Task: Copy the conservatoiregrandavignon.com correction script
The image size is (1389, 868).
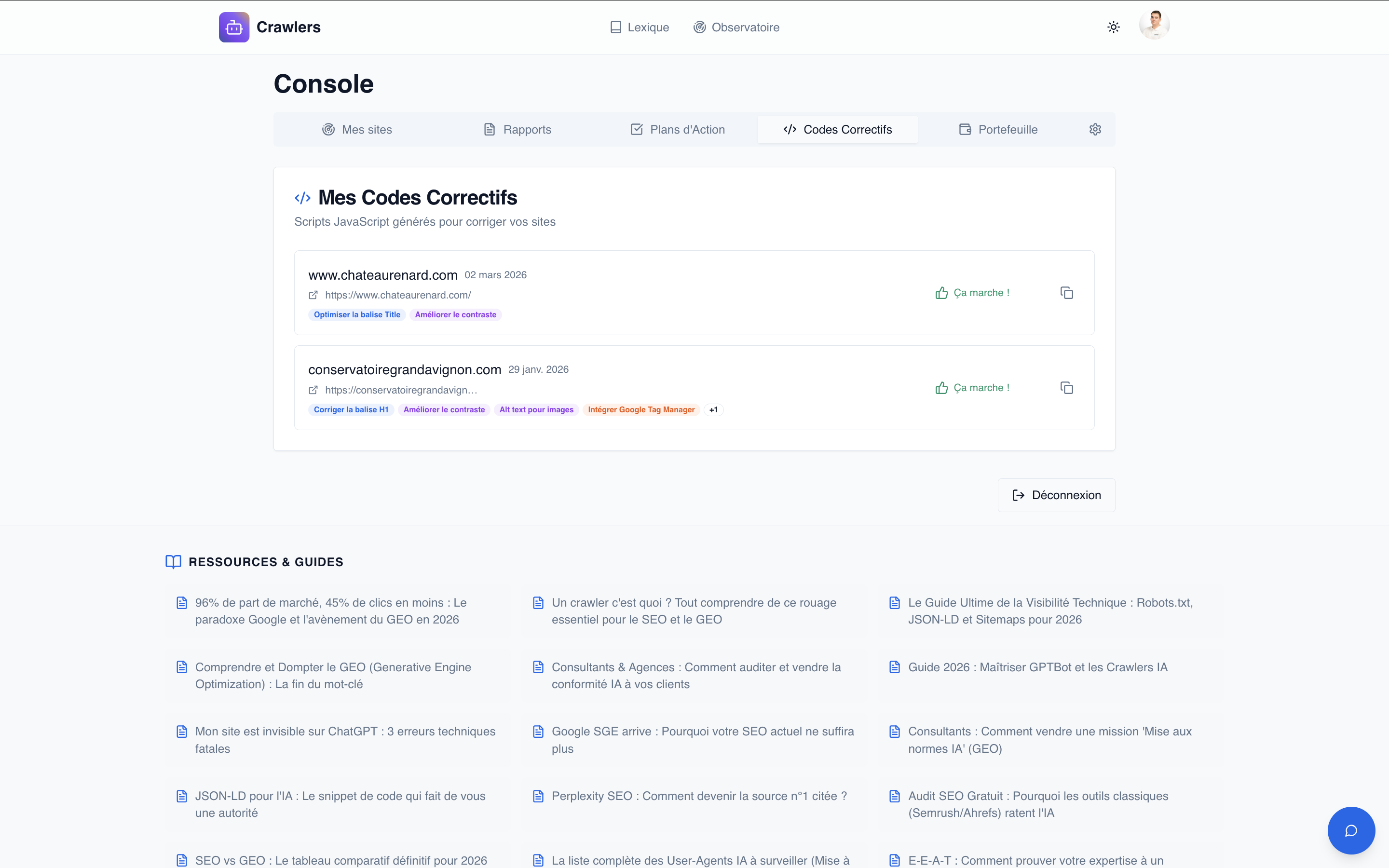Action: point(1066,388)
